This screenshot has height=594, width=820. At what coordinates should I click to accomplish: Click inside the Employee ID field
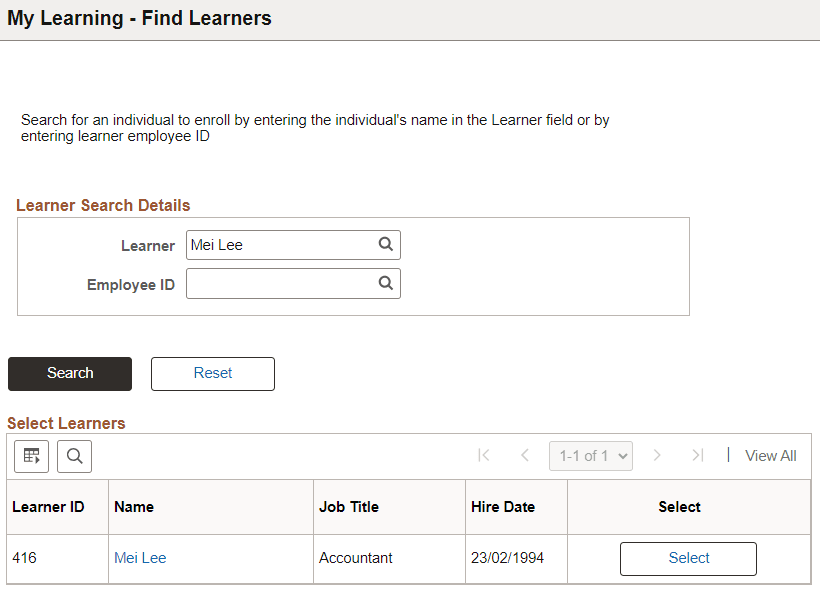[280, 283]
